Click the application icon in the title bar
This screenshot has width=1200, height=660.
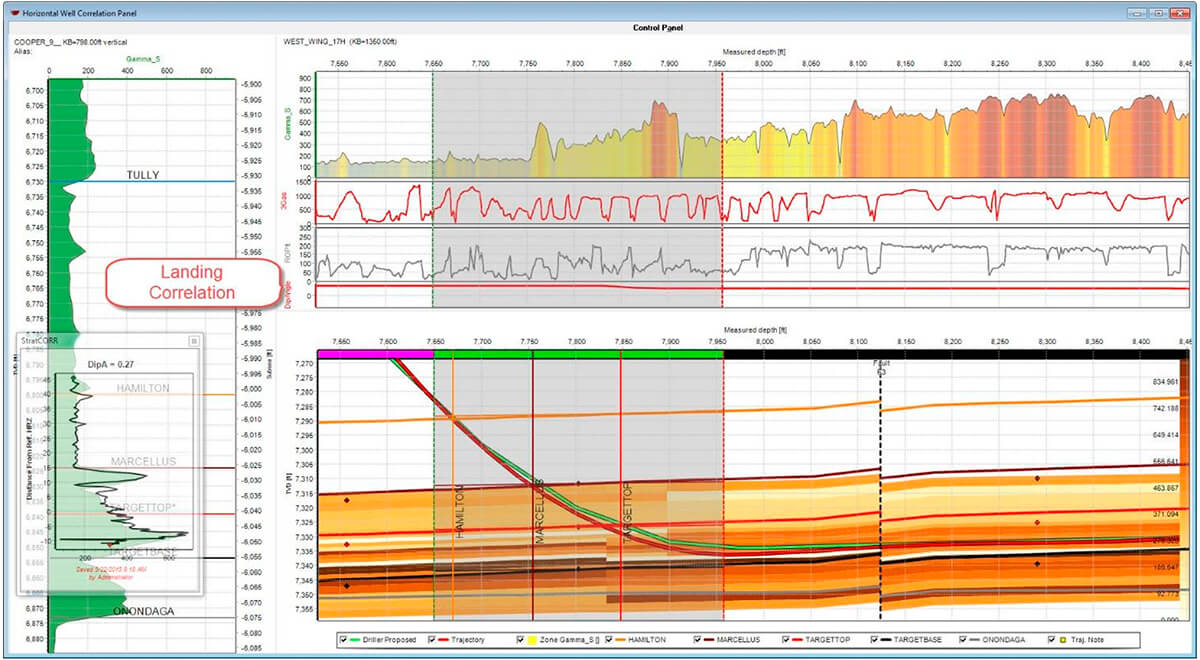click(13, 12)
